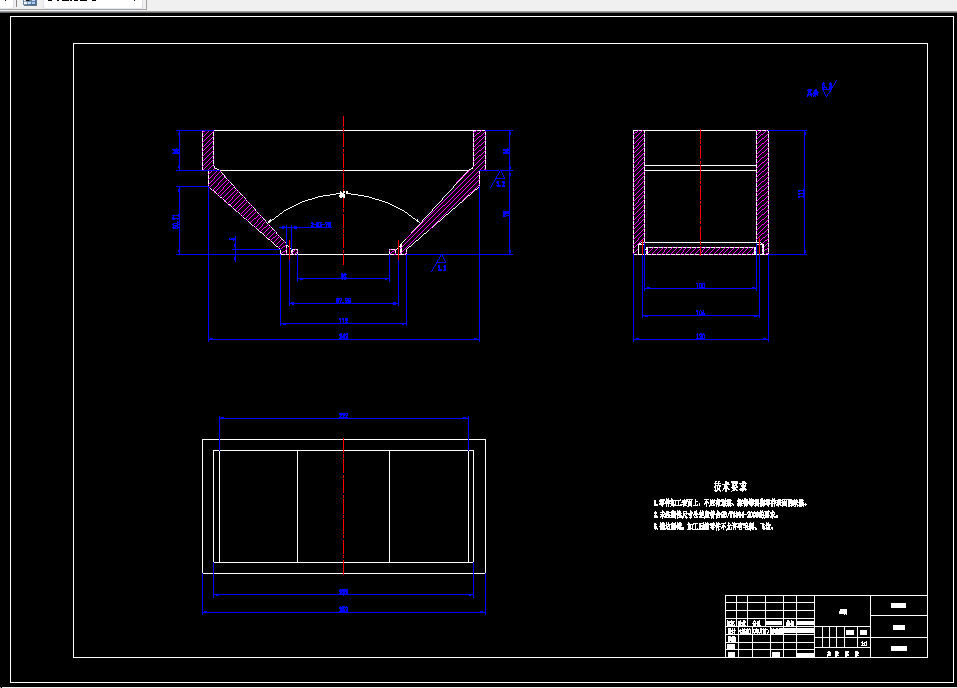This screenshot has height=688, width=957.
Task: Select the 130 dimension under the side view
Action: (701, 336)
